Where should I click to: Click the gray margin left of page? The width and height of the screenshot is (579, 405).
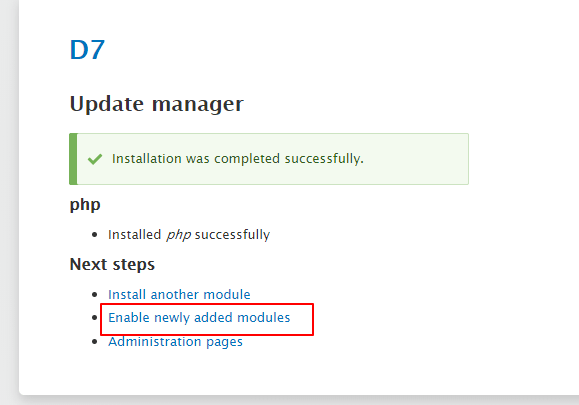9,202
